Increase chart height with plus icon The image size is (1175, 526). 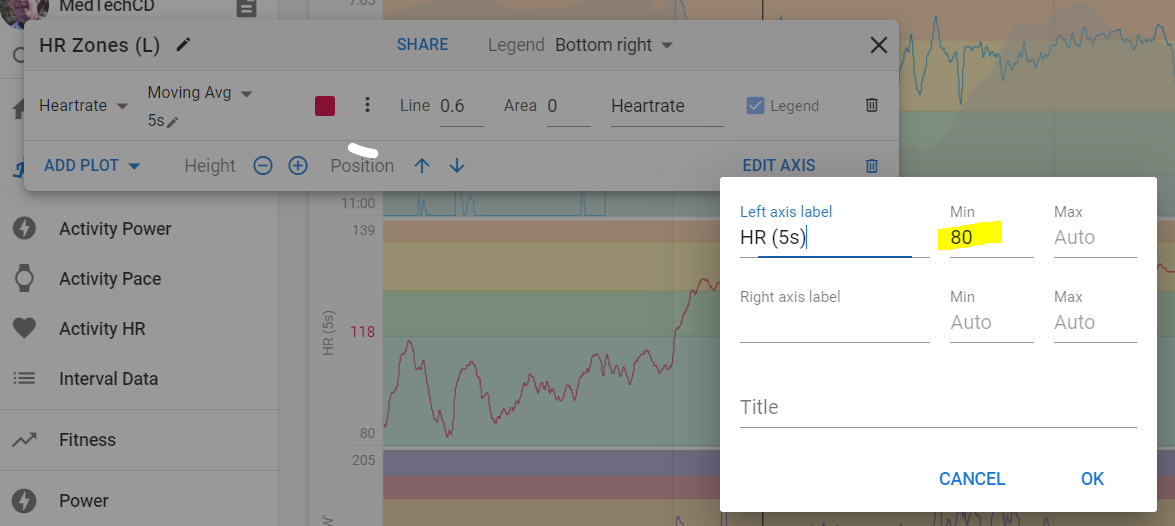298,166
